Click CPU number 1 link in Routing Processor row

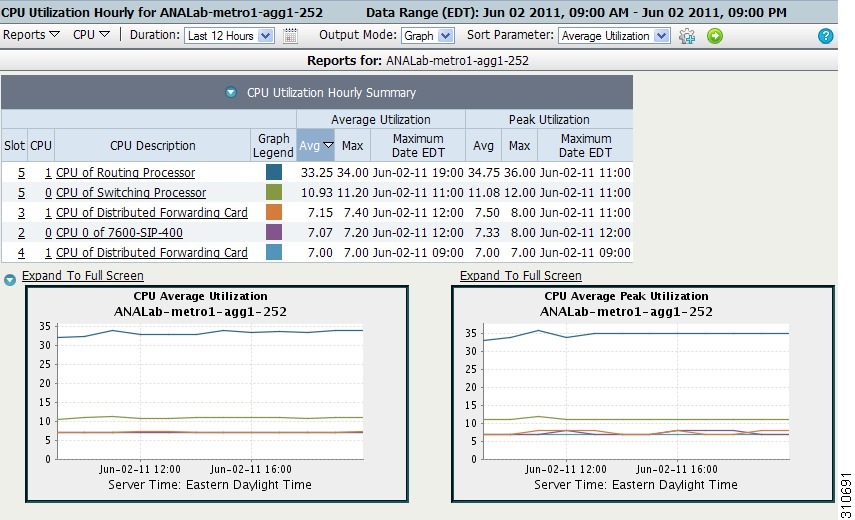[49, 173]
